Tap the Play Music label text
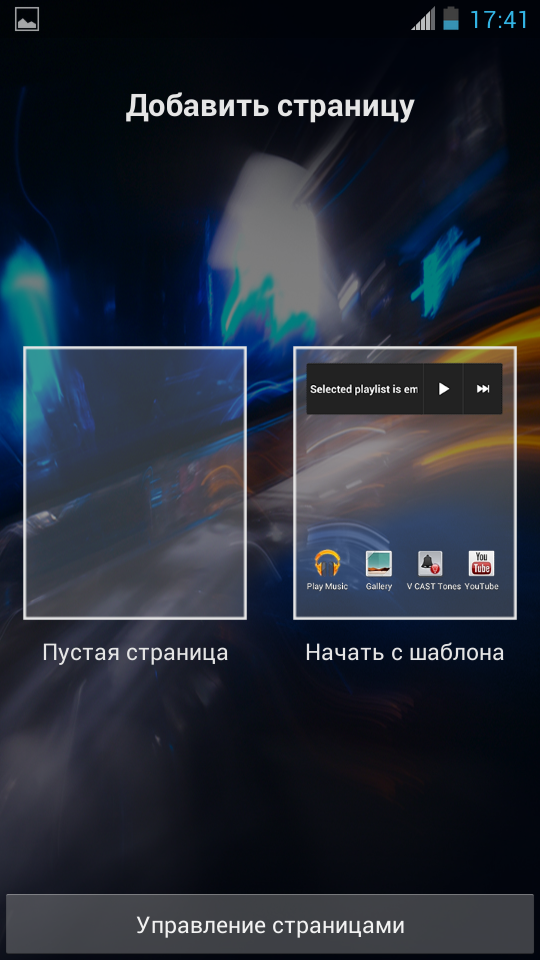 (x=327, y=586)
